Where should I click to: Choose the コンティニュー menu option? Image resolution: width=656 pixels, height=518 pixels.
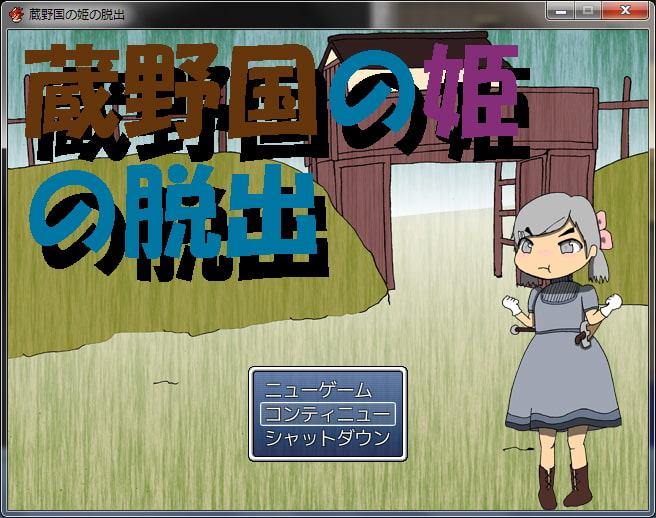[327, 414]
